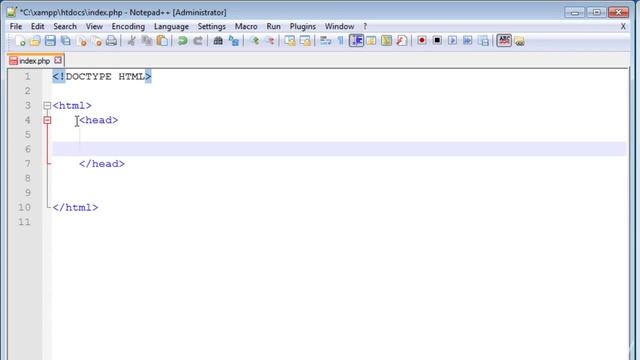The image size is (640, 360).
Task: Click the Close document toolbar icon
Action: 82,41
